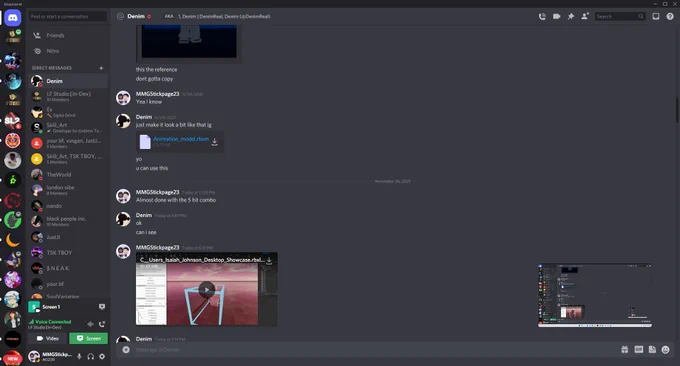The height and width of the screenshot is (366, 680).
Task: Open the help icon
Action: (x=670, y=16)
